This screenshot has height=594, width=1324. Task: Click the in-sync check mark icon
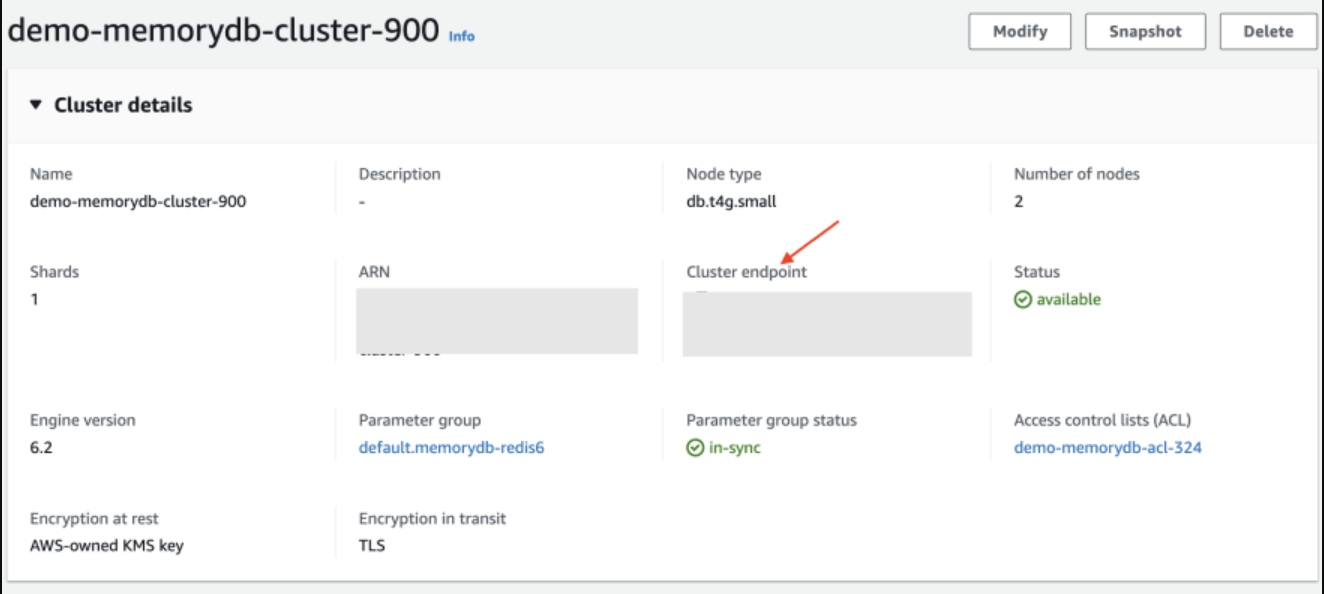695,448
